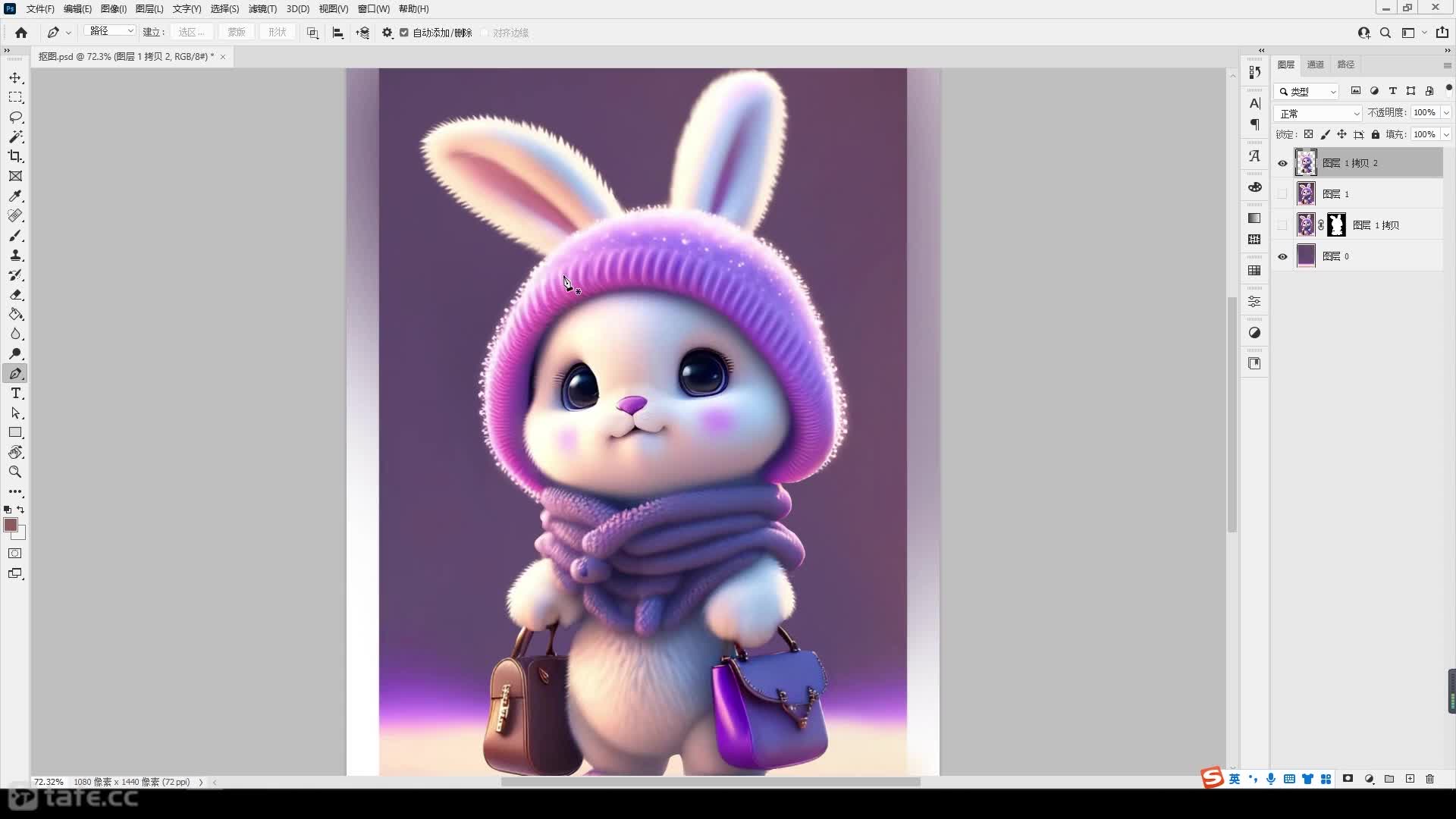Image resolution: width=1456 pixels, height=819 pixels.
Task: Open path alignment options icon
Action: [x=338, y=33]
